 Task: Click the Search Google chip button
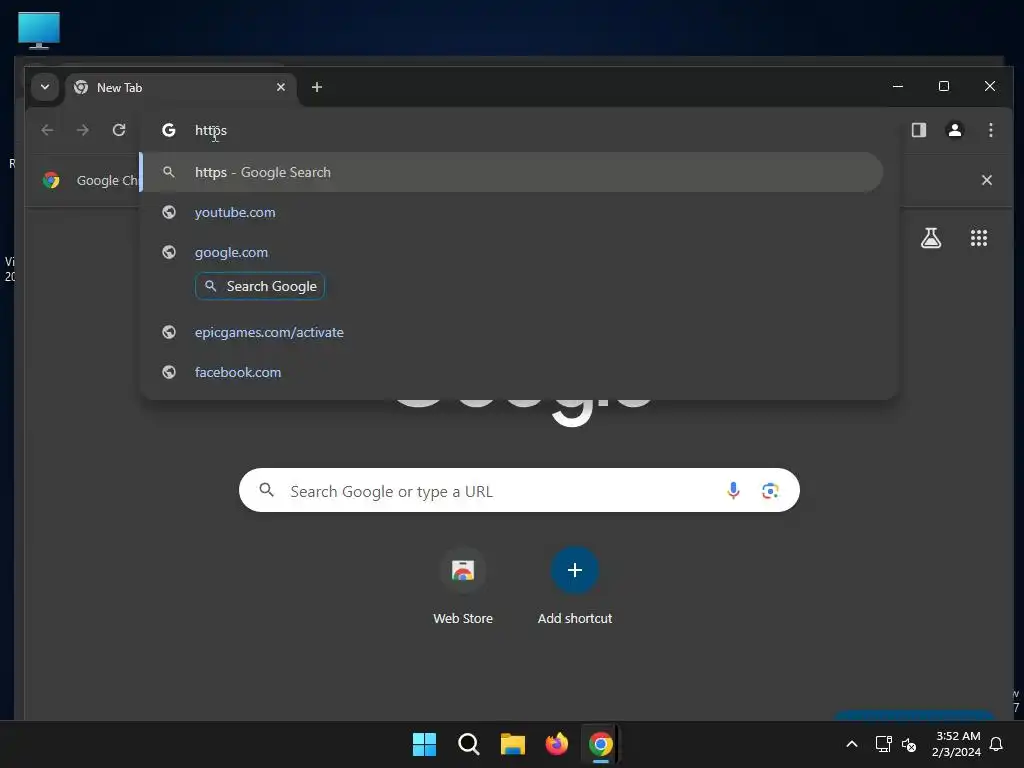point(260,286)
